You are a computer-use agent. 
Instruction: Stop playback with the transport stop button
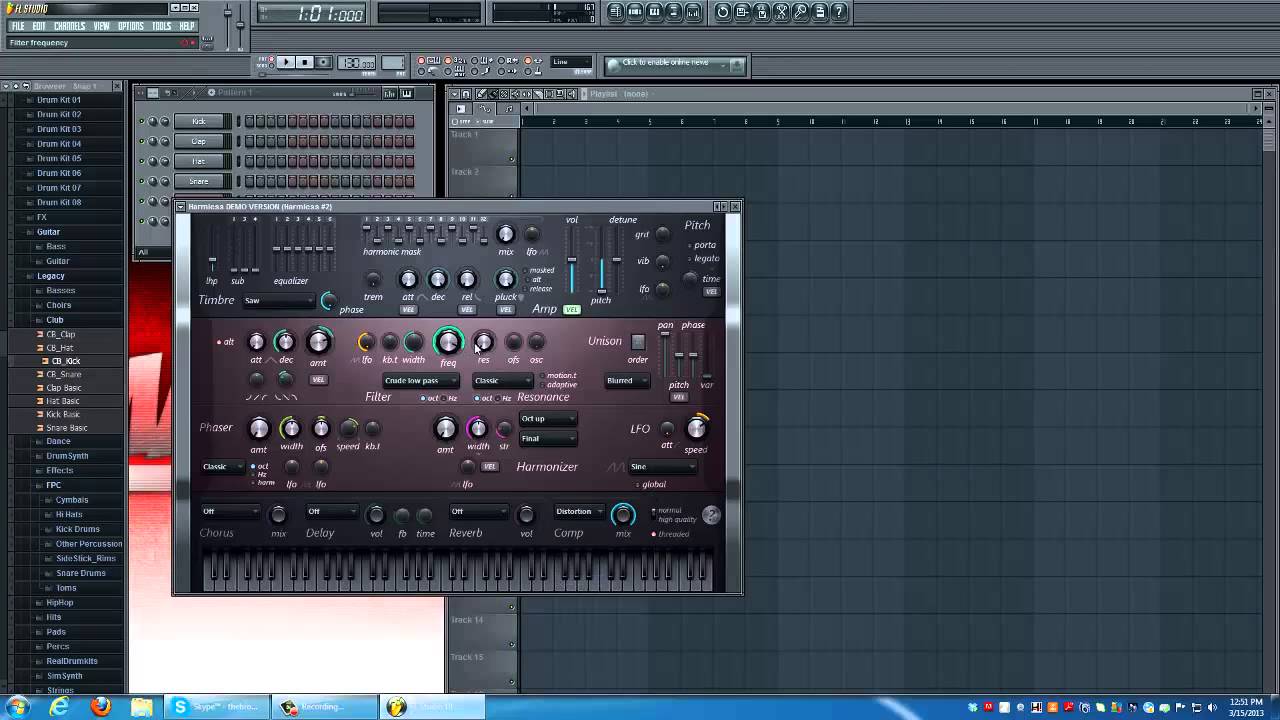[304, 62]
